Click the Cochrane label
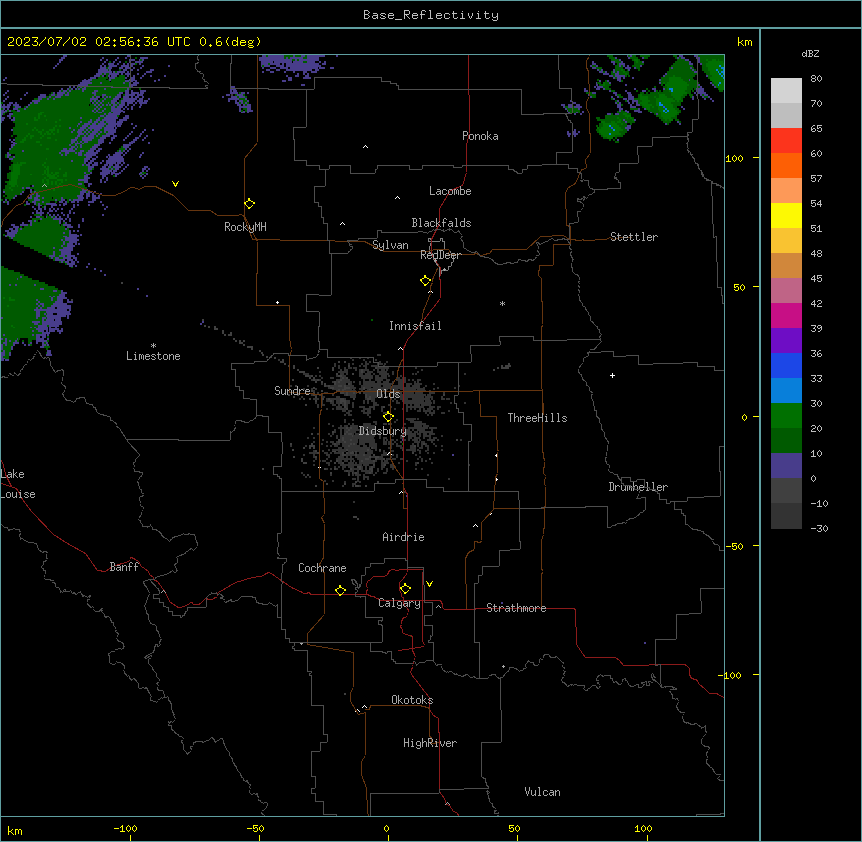 point(322,568)
